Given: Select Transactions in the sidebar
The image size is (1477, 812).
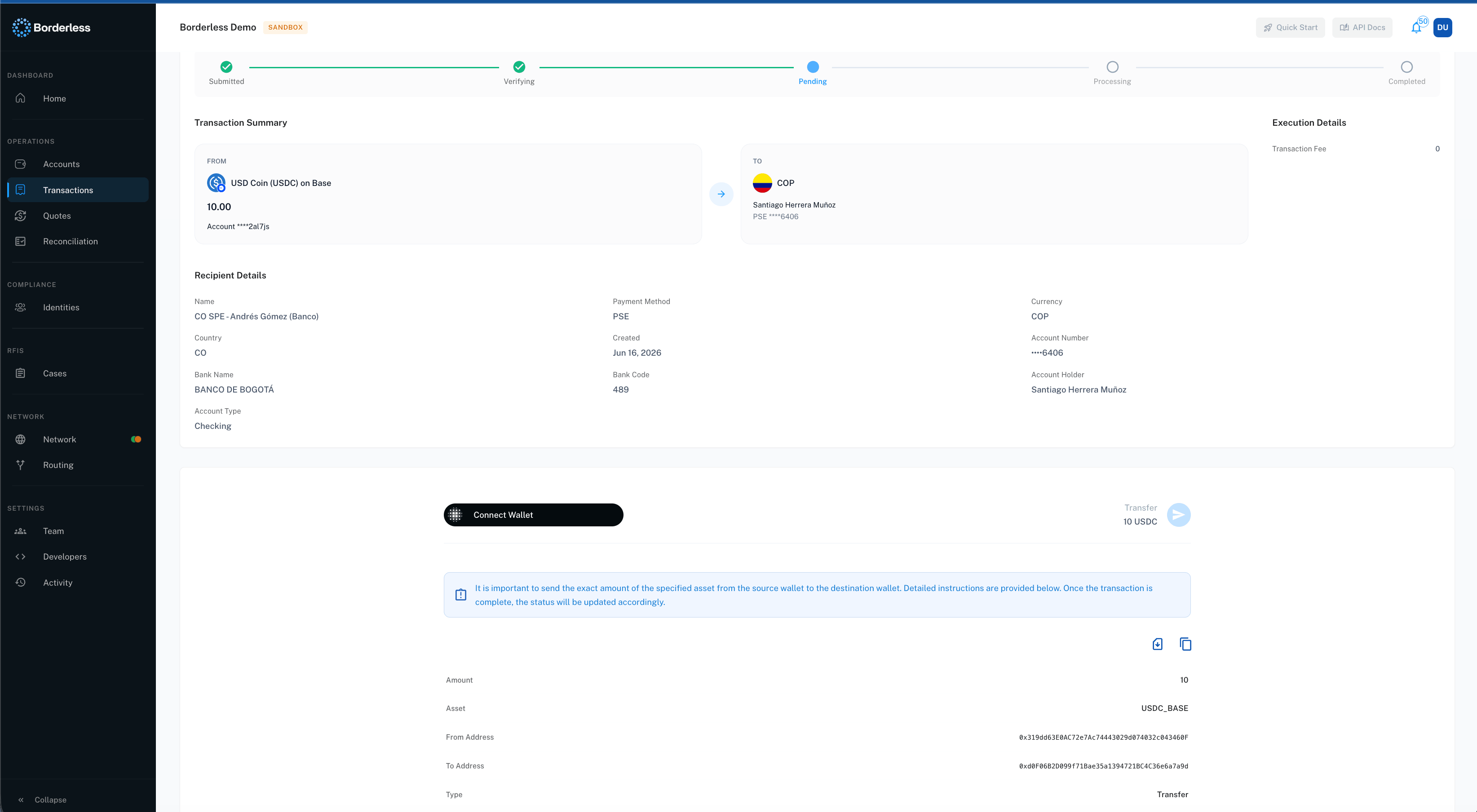Looking at the screenshot, I should (x=77, y=190).
